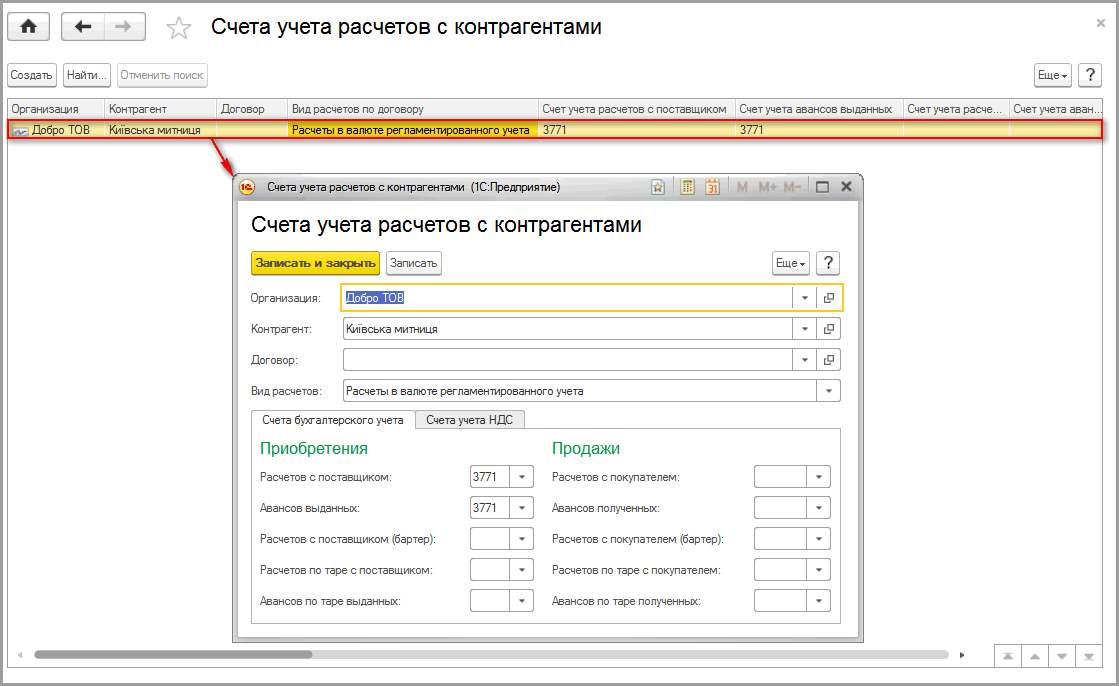Expand the Организация dropdown list

coord(805,298)
